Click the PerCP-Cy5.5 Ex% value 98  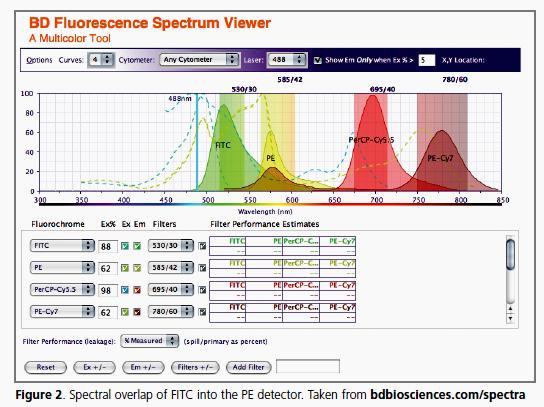108,290
